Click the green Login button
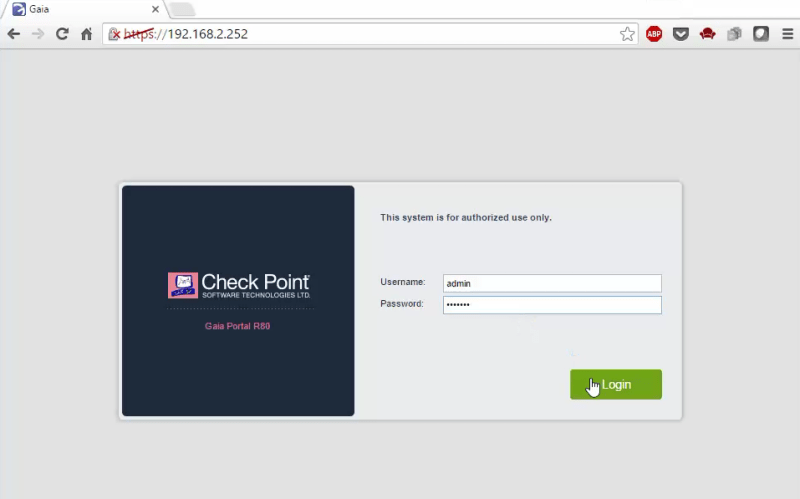This screenshot has height=499, width=800. (616, 384)
